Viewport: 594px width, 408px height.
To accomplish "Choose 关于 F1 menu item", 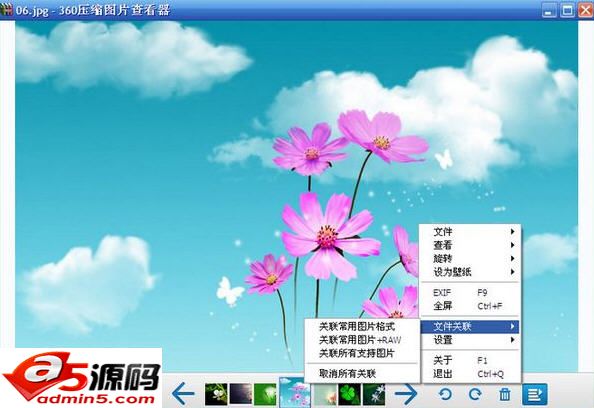I will [x=470, y=360].
